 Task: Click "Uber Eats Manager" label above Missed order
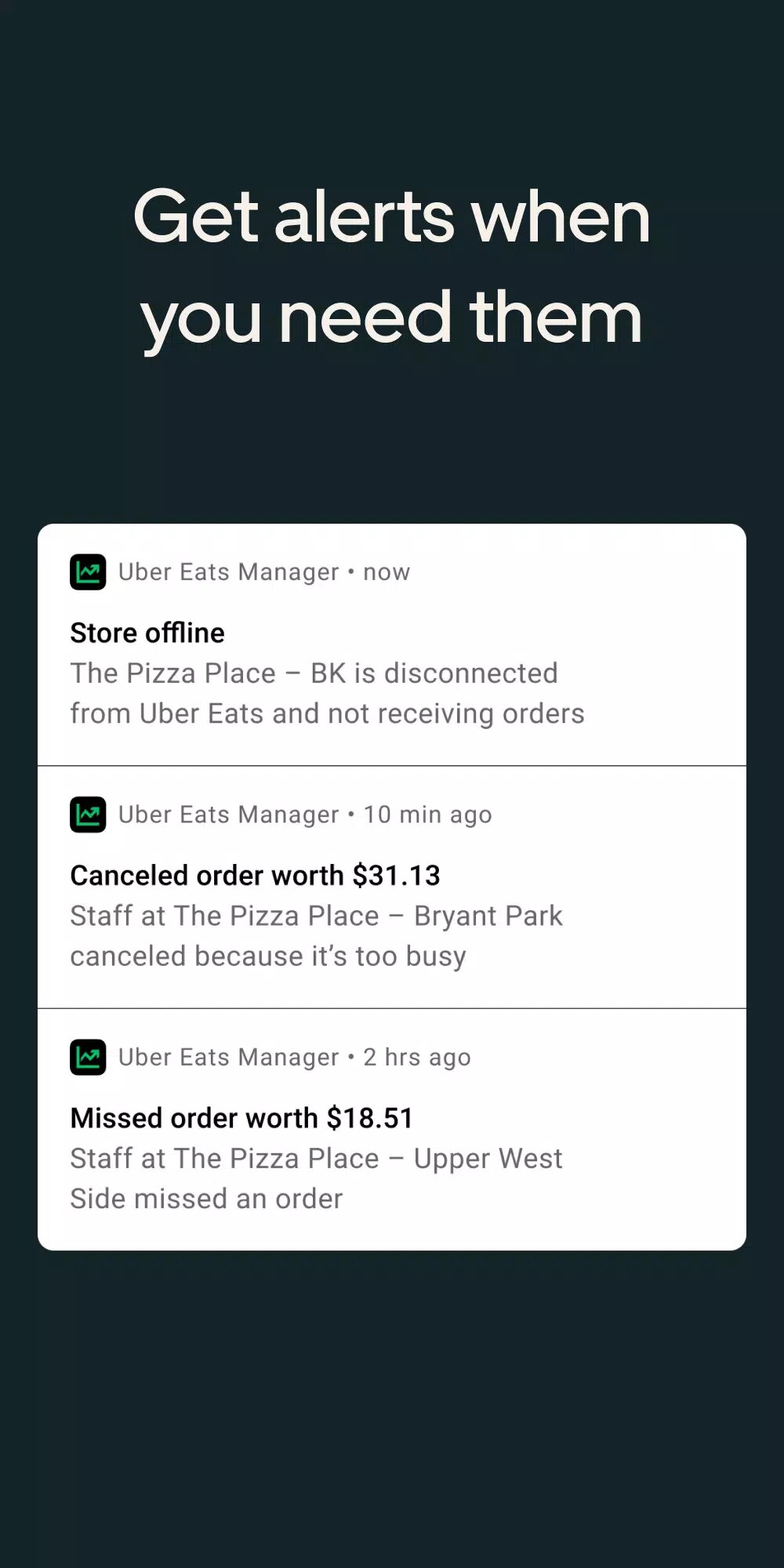point(228,1058)
